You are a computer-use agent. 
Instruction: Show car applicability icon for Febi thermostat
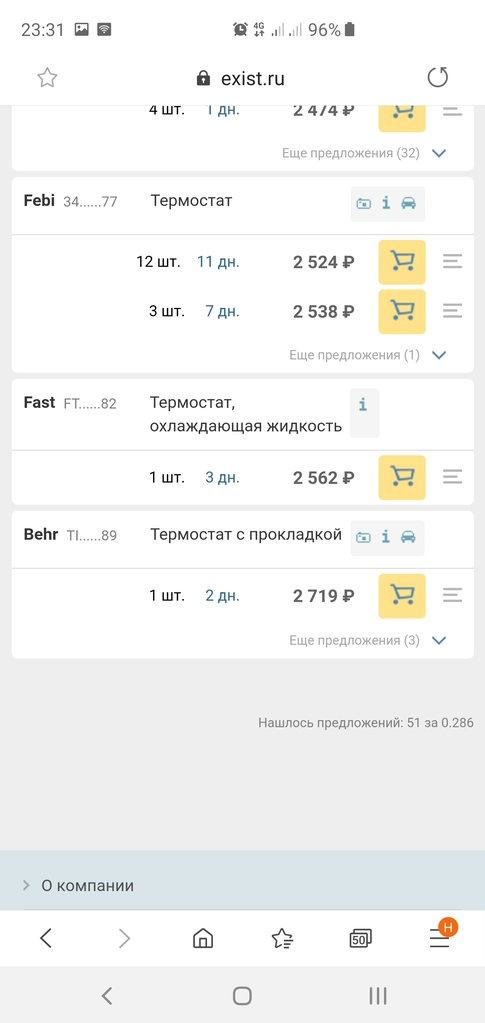click(x=409, y=203)
